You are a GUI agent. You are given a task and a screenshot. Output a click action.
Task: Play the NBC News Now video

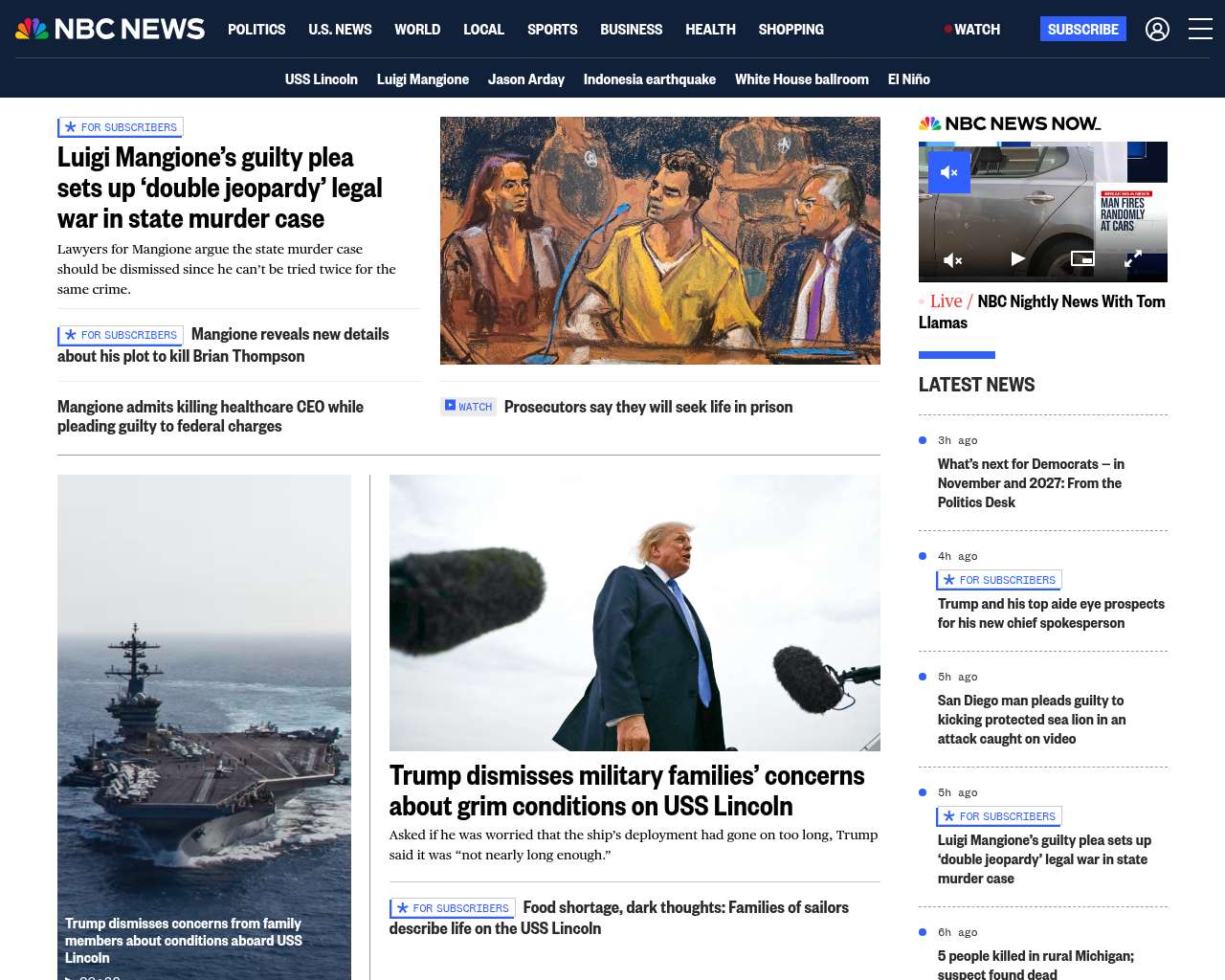click(1017, 258)
